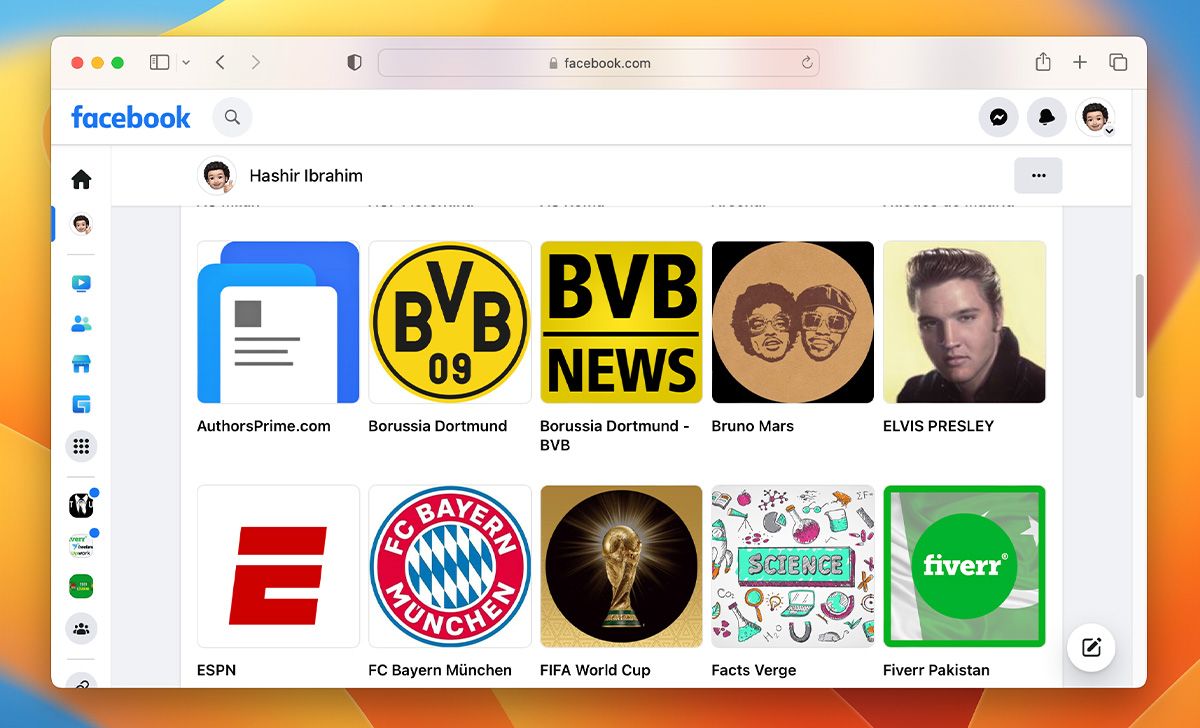Open the Groups people icon in sidebar
1200x728 pixels.
click(81, 628)
